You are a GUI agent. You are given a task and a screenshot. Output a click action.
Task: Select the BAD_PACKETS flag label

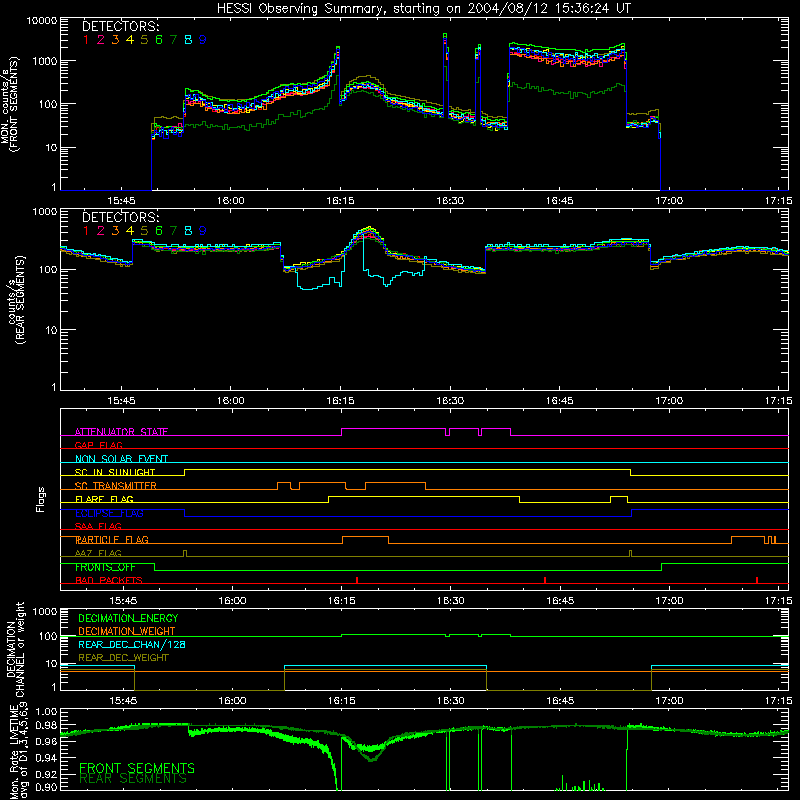coord(109,580)
